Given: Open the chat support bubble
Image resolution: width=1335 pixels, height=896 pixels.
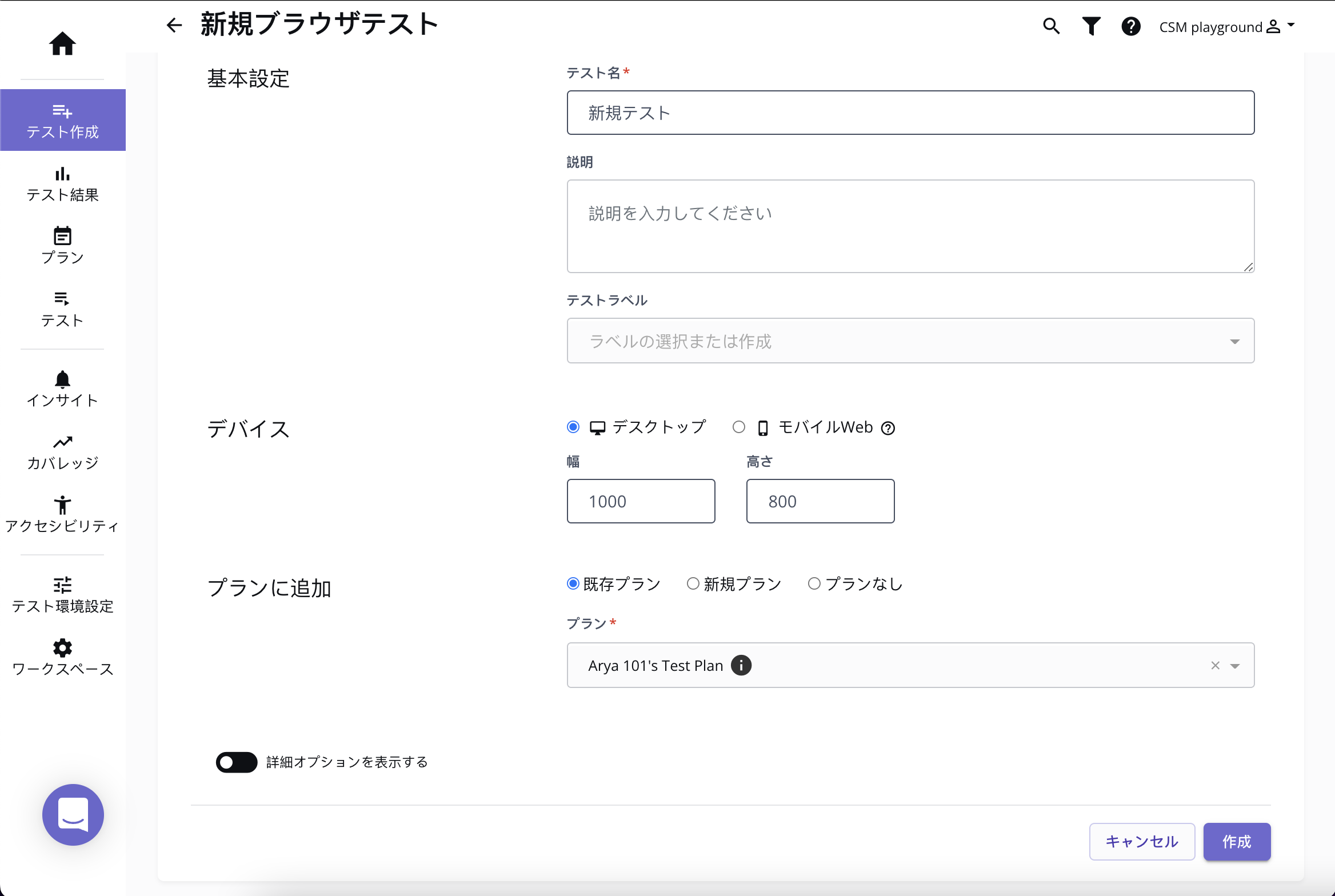Looking at the screenshot, I should (x=73, y=814).
